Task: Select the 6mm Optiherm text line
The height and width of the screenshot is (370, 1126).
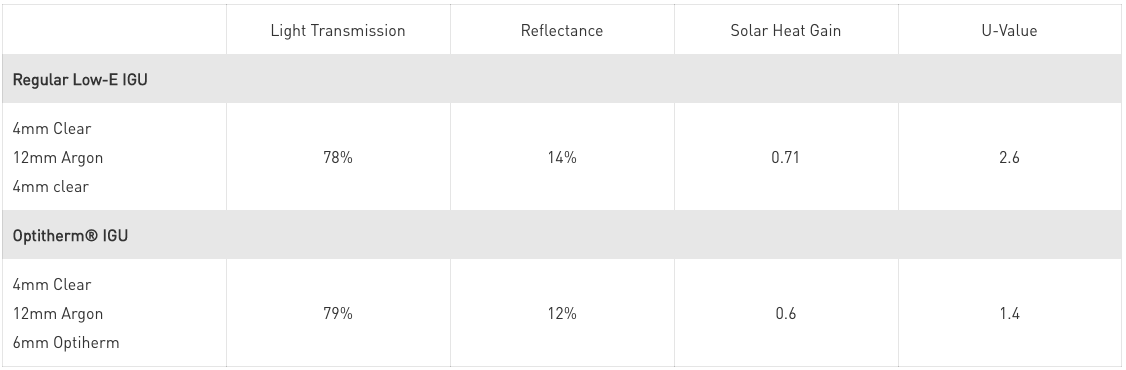Action: pyautogui.click(x=66, y=343)
